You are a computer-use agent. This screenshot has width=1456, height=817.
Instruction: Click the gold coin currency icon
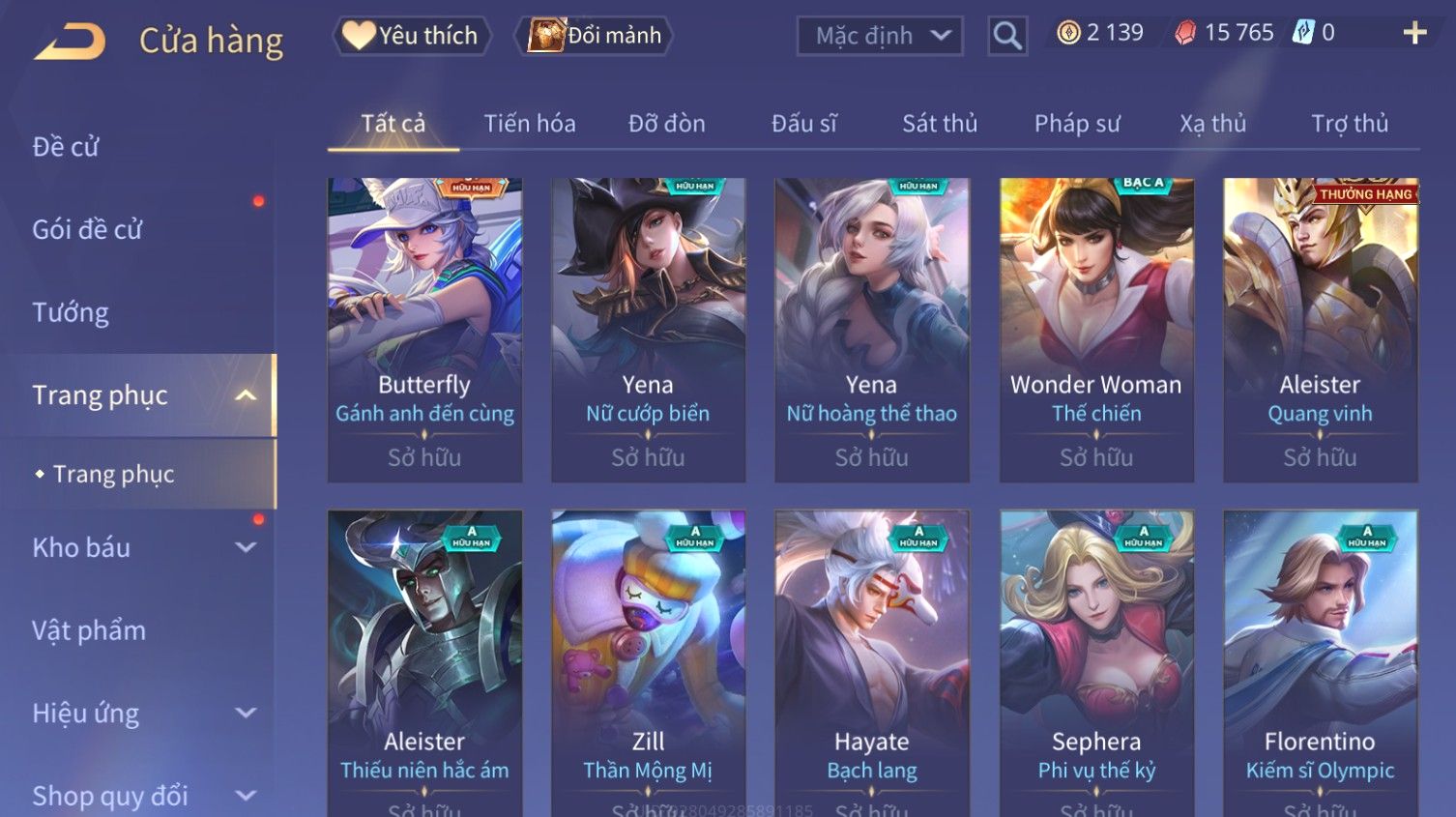(x=1068, y=33)
